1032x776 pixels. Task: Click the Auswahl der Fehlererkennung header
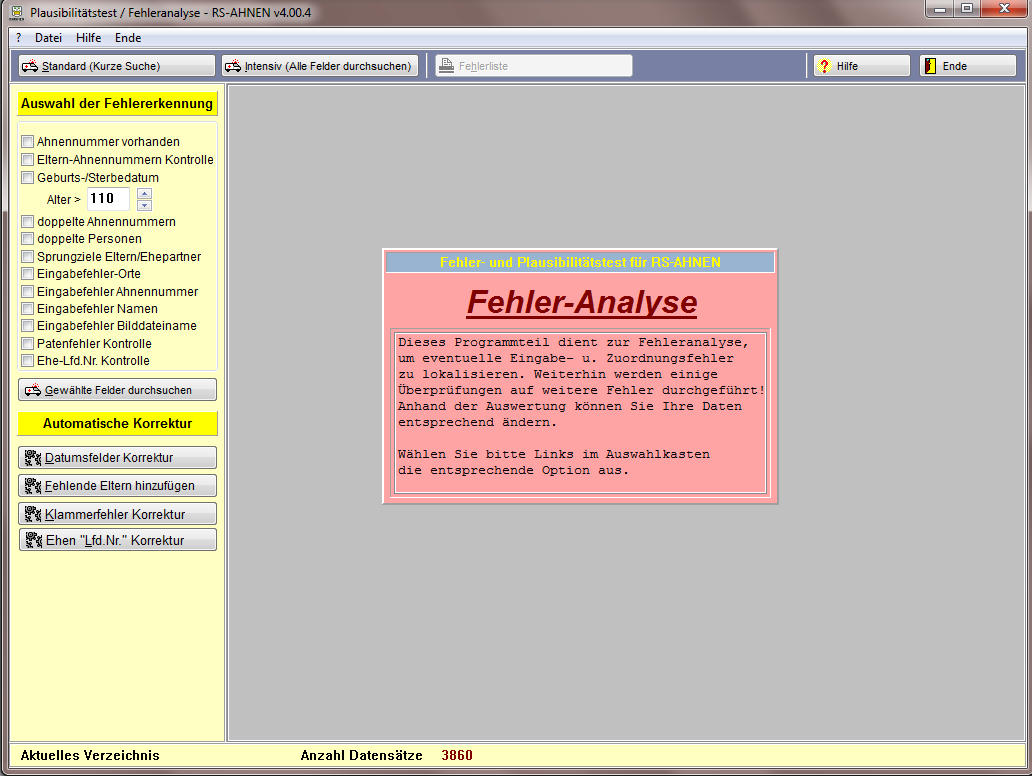pyautogui.click(x=117, y=103)
